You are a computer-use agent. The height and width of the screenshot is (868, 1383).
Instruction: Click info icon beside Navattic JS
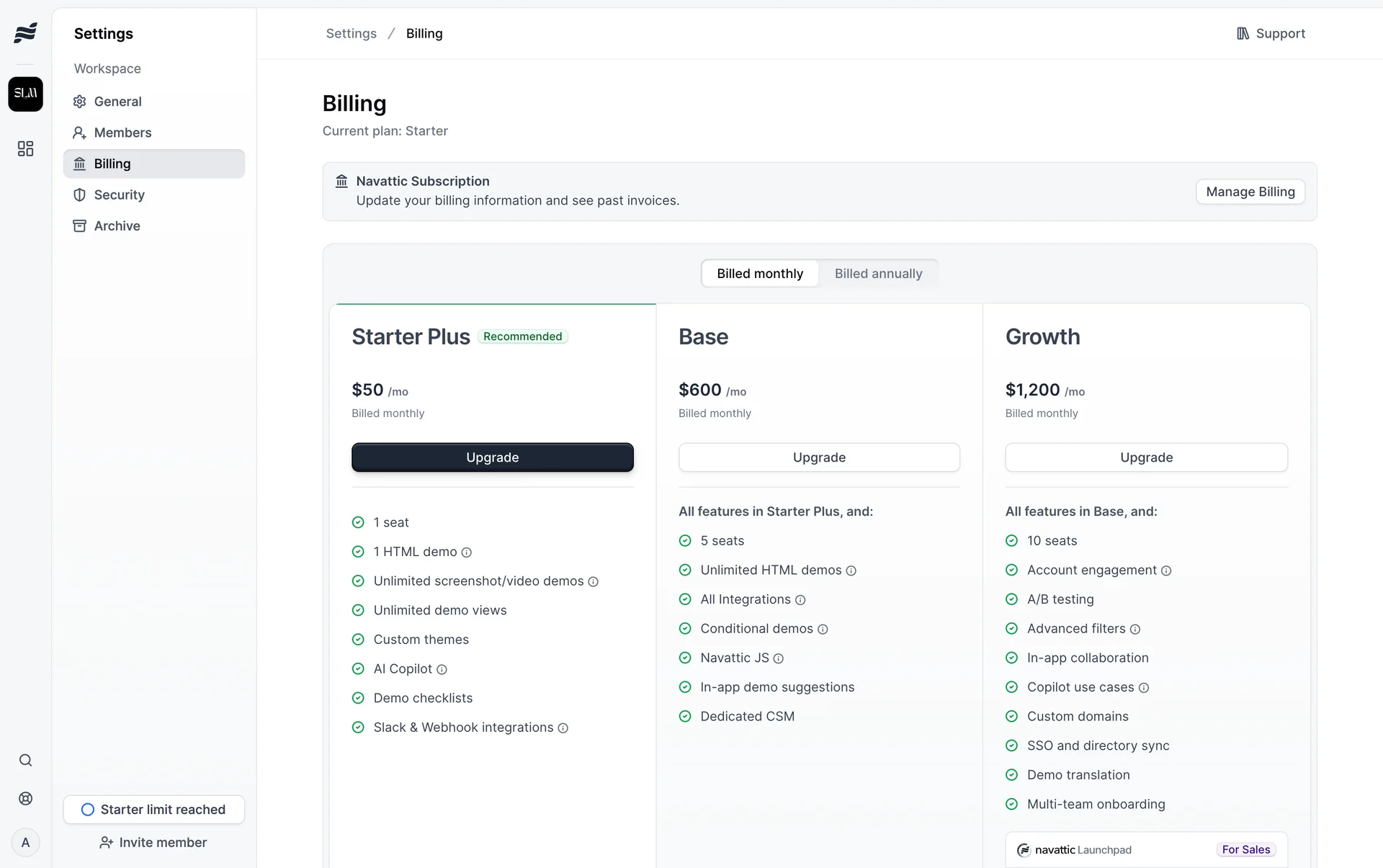pos(778,658)
